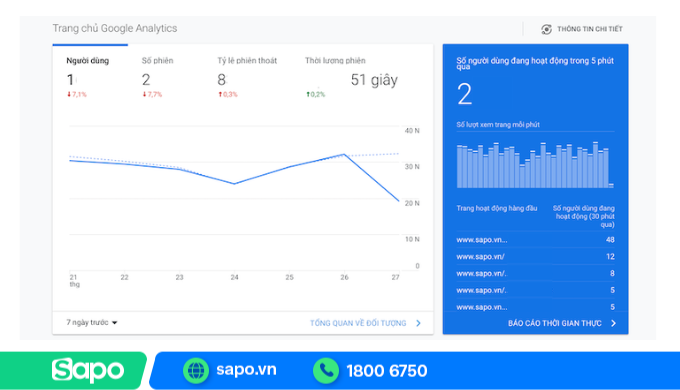This screenshot has height=390, width=680.
Task: Select the Số phiên metric tab
Action: click(x=157, y=61)
